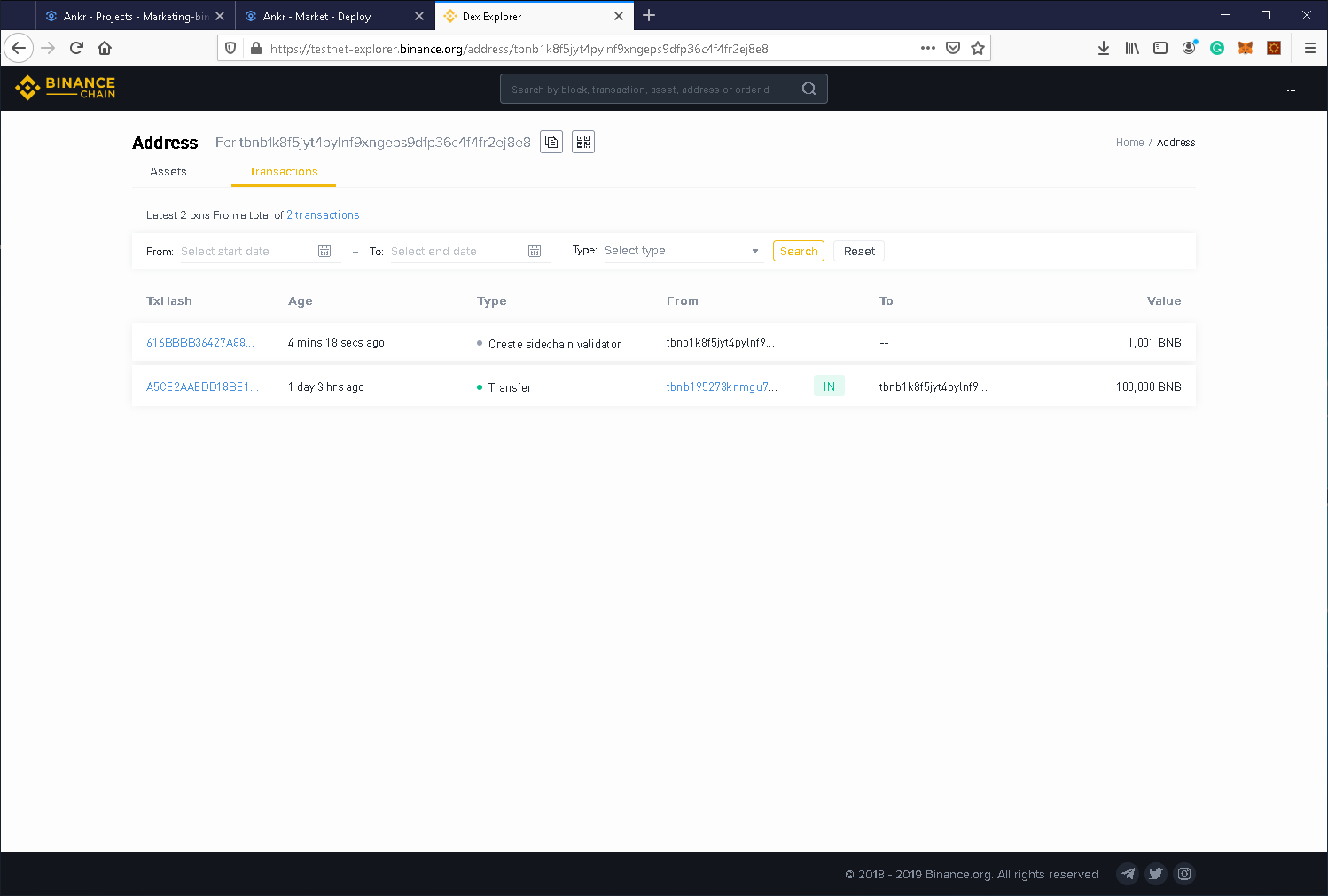Open the Instagram footer icon

(x=1184, y=874)
